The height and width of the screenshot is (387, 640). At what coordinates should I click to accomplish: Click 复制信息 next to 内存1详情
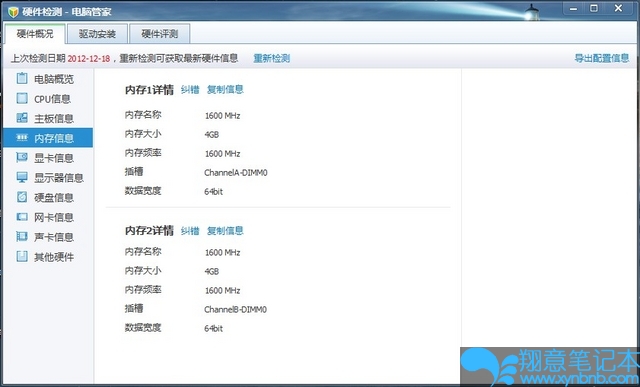[225, 89]
